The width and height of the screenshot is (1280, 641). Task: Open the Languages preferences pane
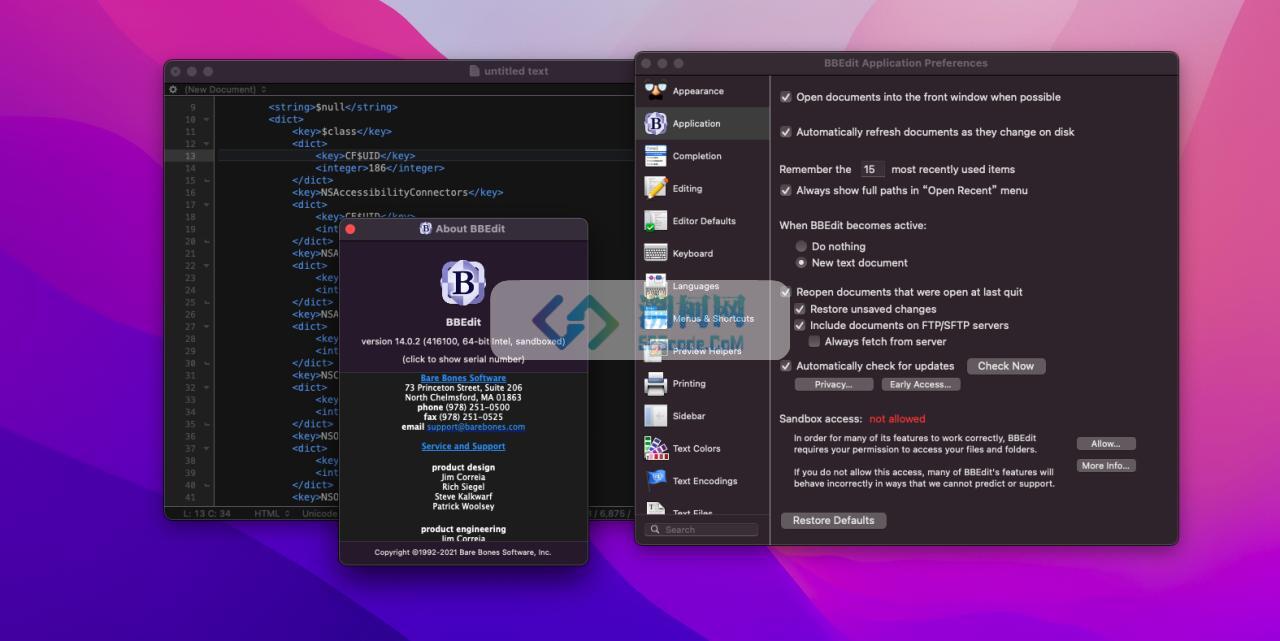pos(703,286)
